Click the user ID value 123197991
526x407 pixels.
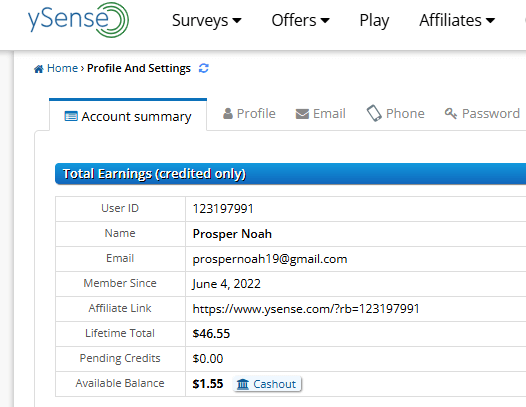(223, 209)
